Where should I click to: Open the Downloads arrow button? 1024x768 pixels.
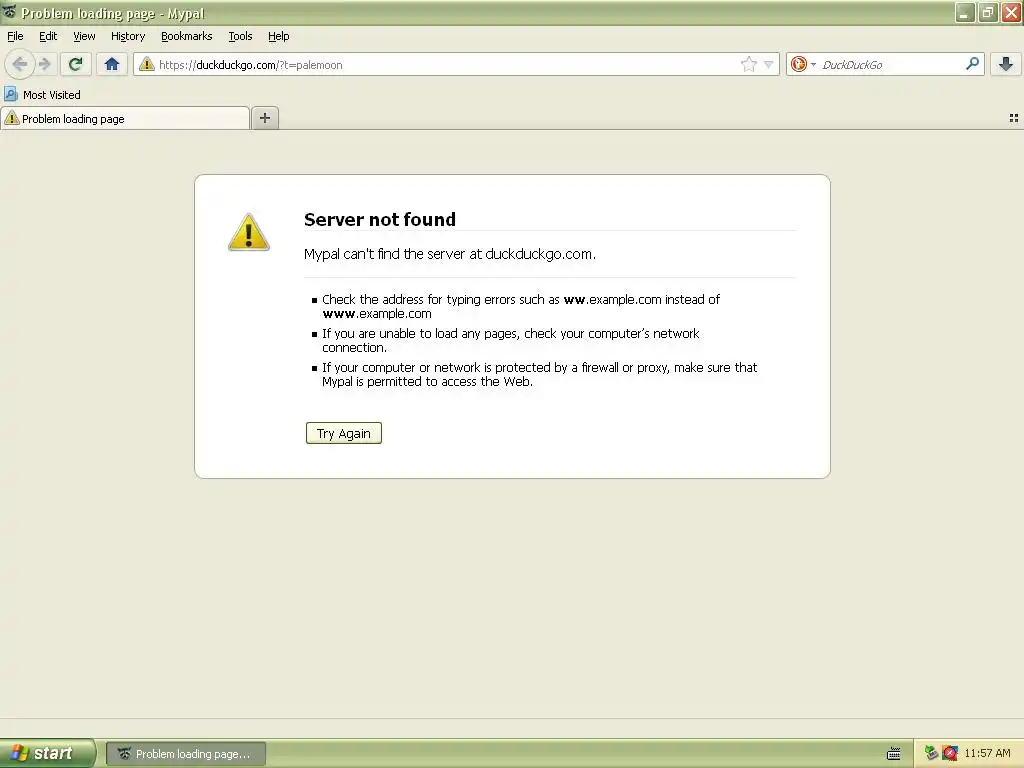point(1006,64)
